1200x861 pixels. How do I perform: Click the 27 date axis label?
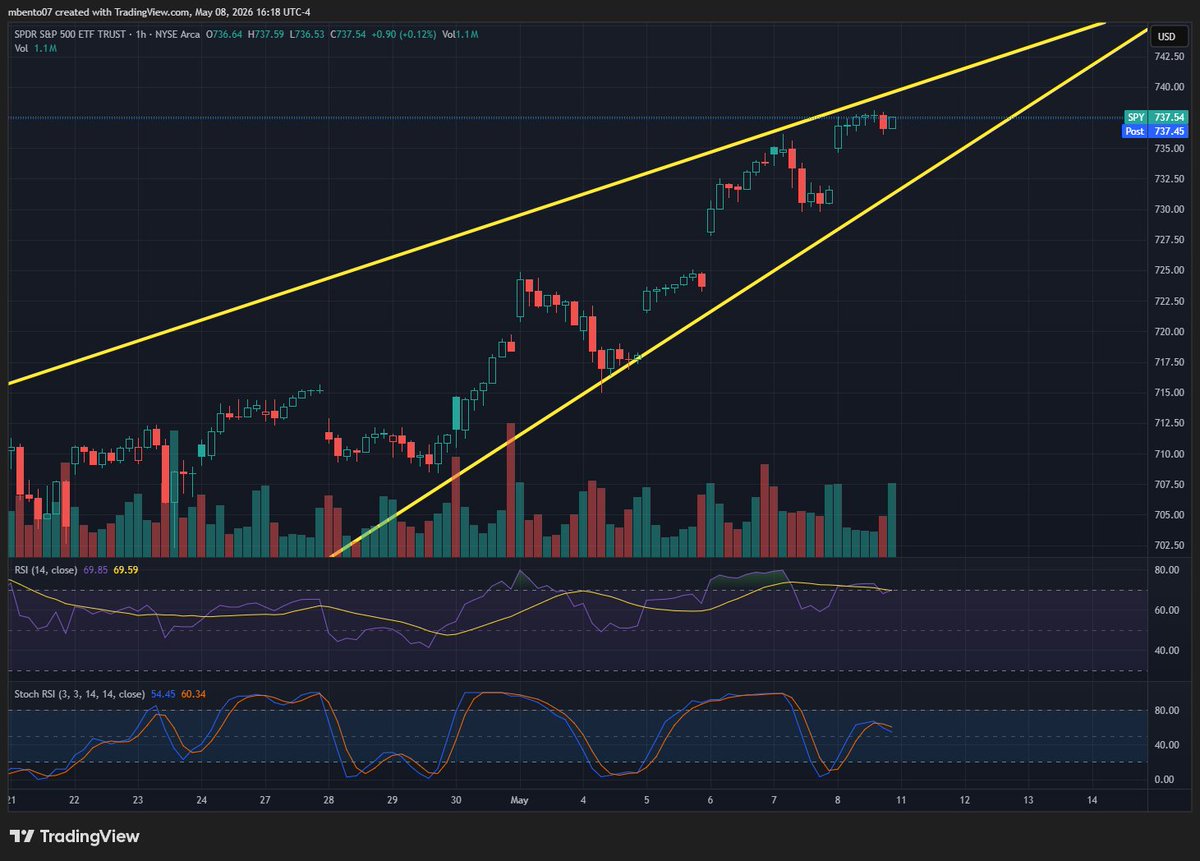pyautogui.click(x=265, y=800)
